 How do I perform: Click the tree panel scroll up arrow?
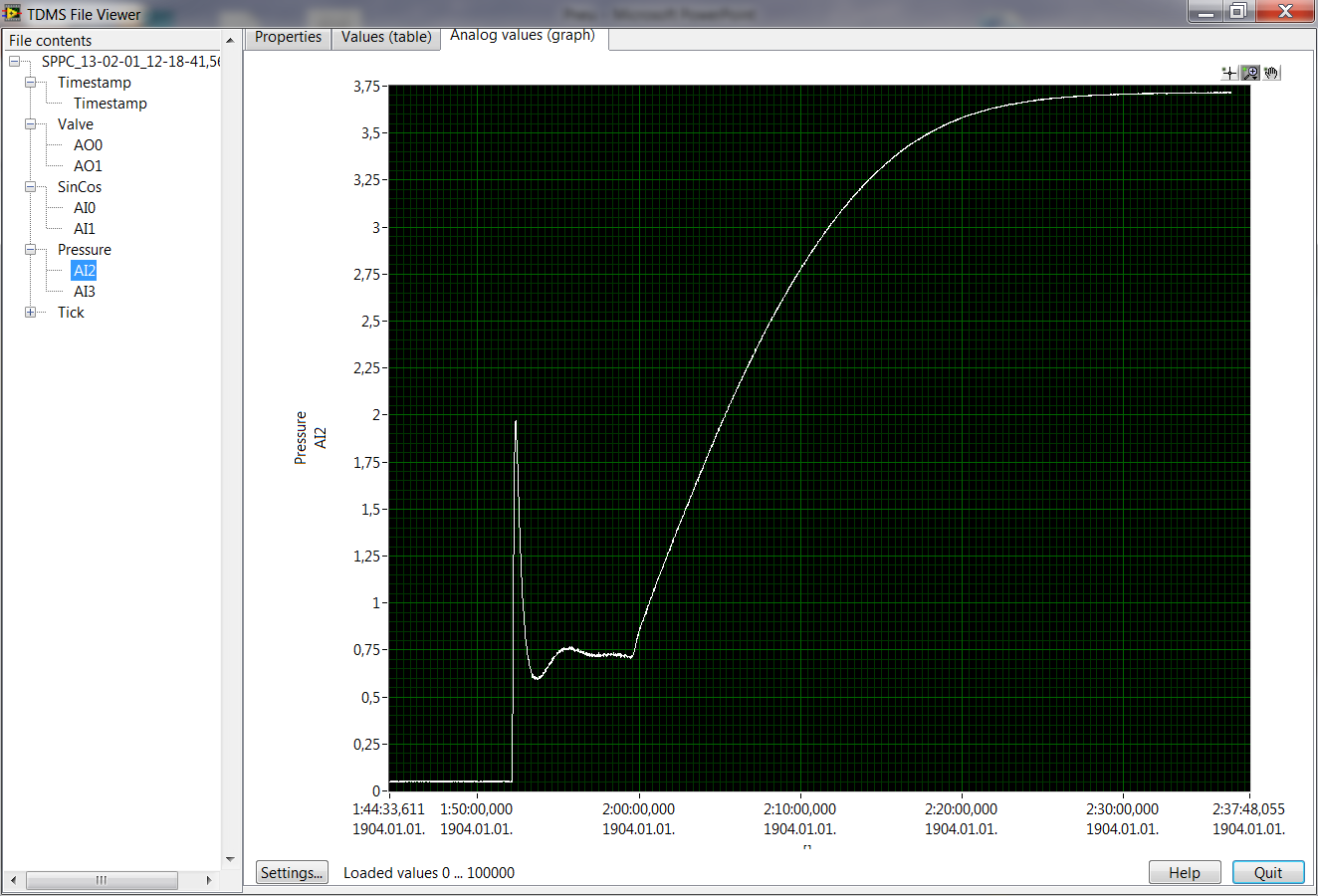[230, 41]
